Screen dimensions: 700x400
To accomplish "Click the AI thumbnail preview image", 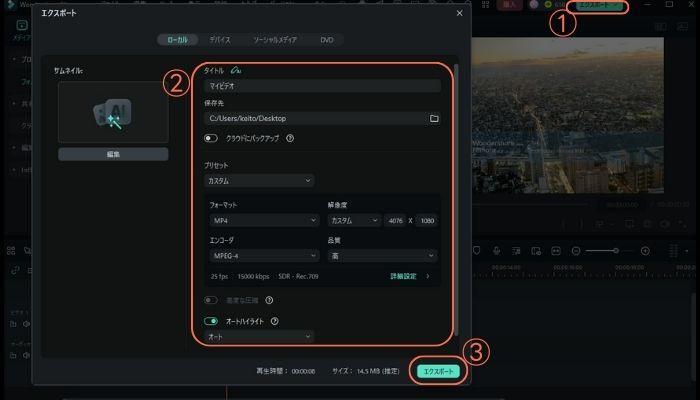I will 113,112.
